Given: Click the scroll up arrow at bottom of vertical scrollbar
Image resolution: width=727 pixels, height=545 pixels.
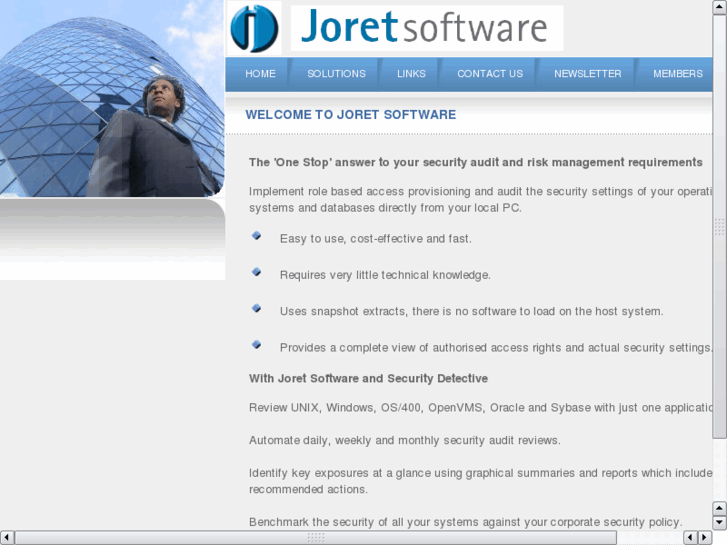Looking at the screenshot, I should [x=719, y=509].
